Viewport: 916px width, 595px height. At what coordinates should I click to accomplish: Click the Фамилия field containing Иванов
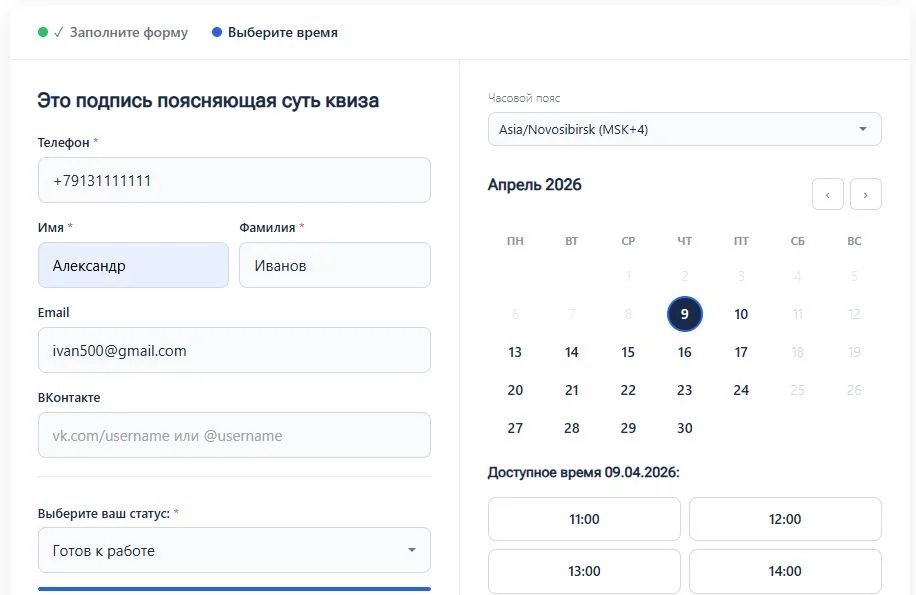click(334, 265)
